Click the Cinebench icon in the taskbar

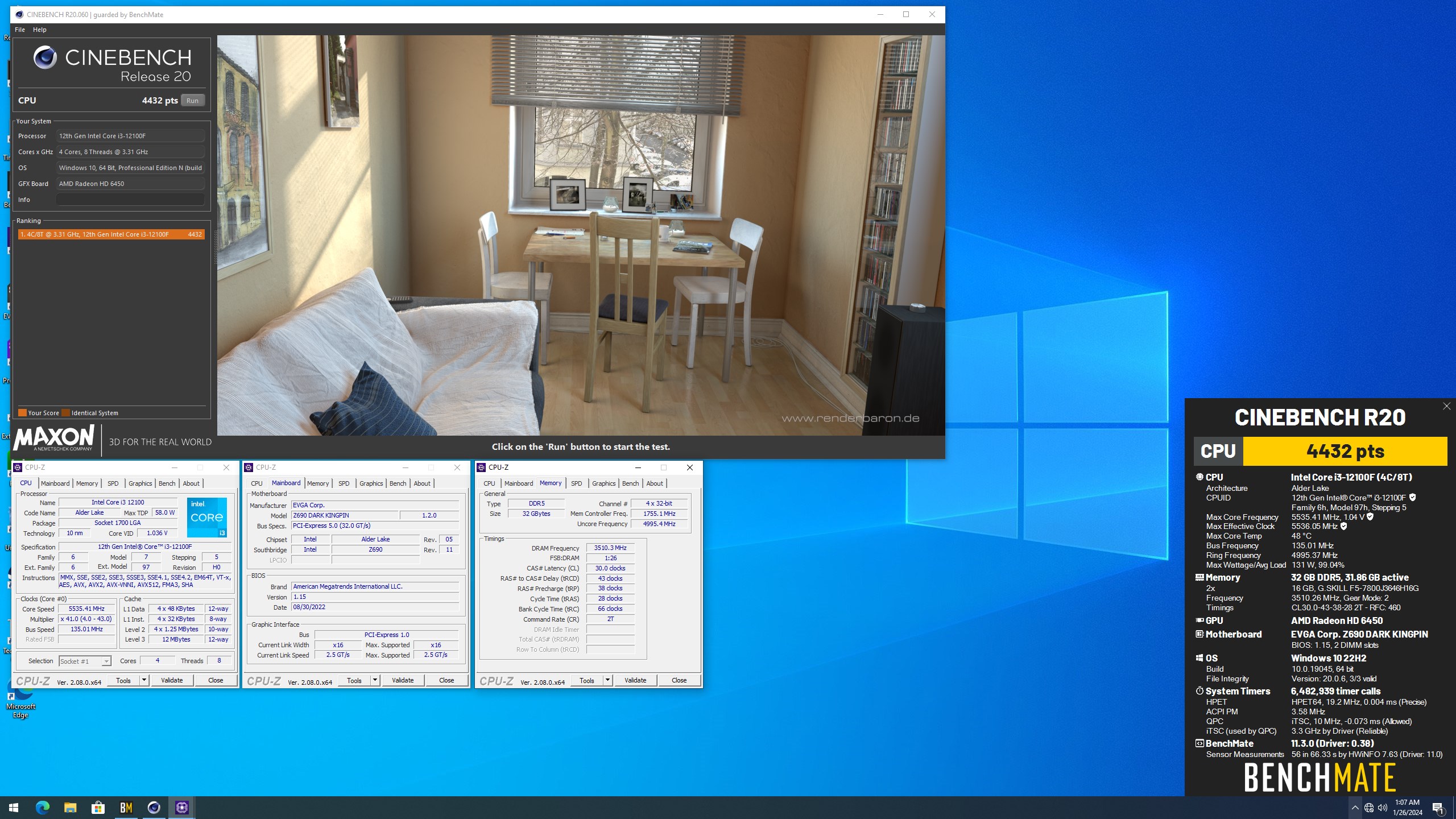[154, 807]
